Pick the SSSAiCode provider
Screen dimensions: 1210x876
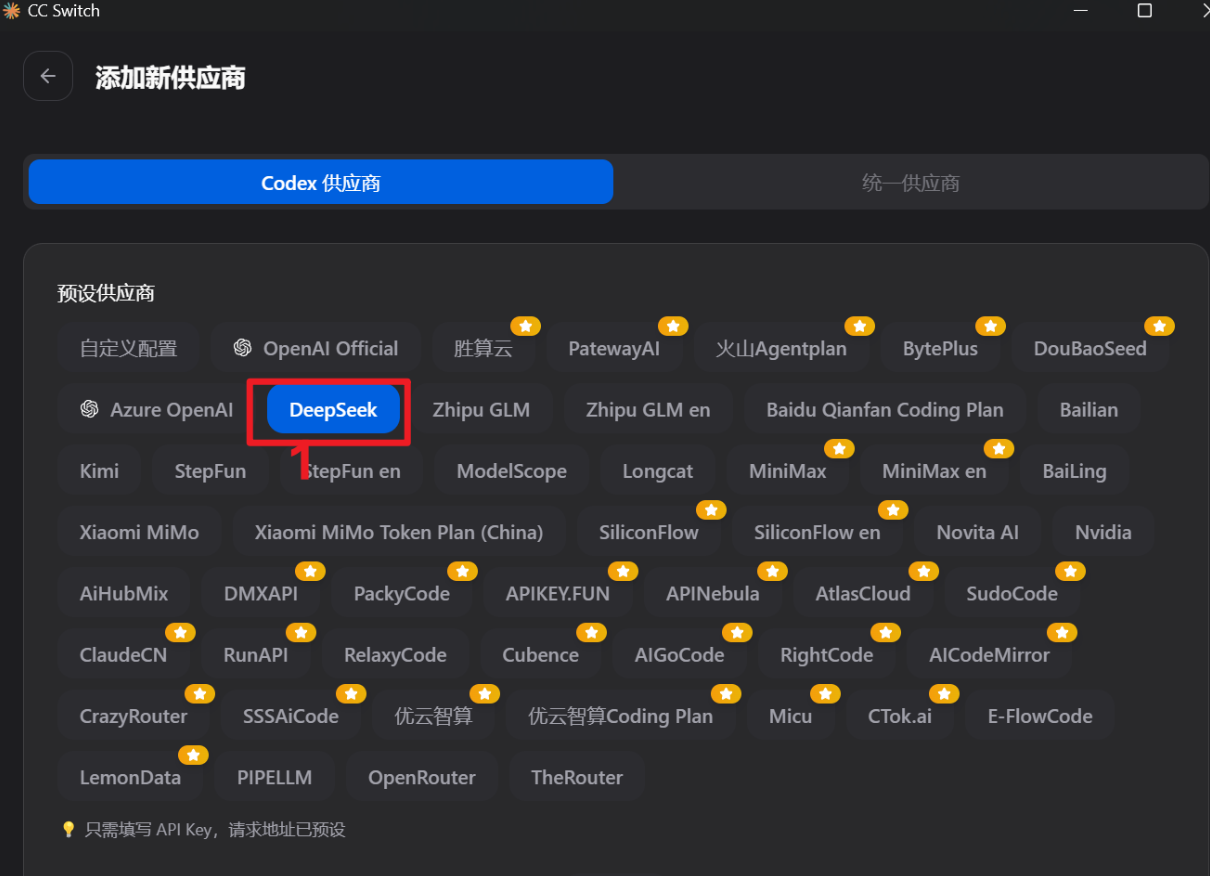[x=291, y=716]
